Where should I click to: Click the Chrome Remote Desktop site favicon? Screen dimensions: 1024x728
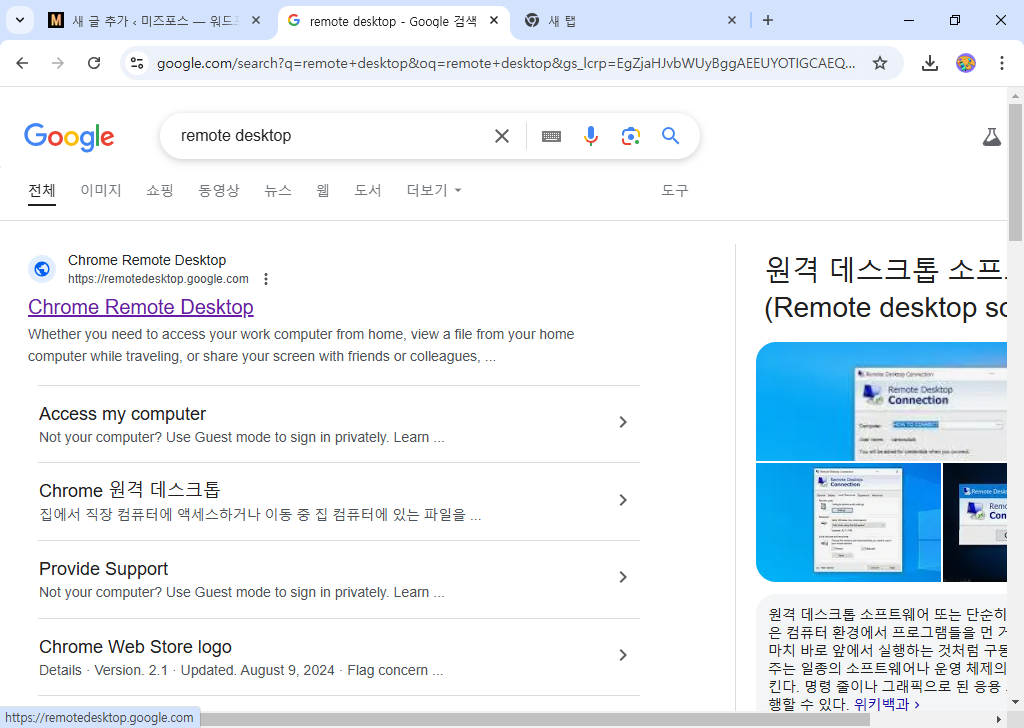coord(42,269)
